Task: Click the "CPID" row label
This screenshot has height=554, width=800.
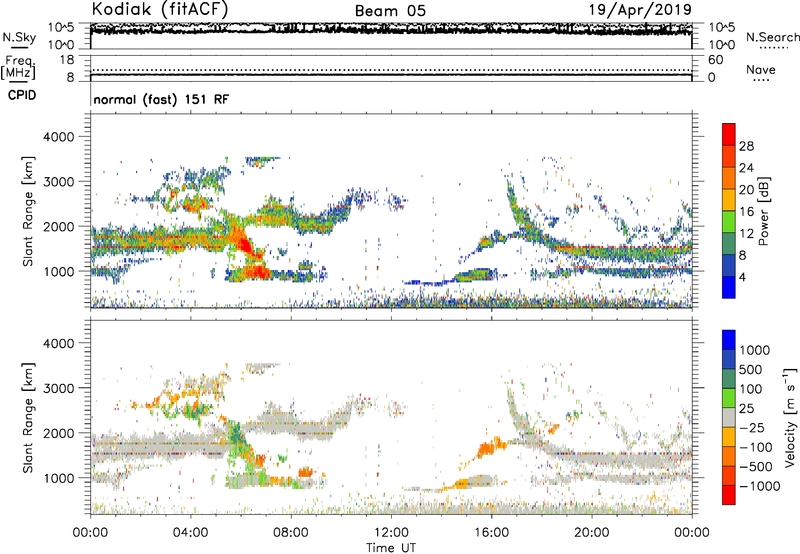Action: [x=22, y=95]
